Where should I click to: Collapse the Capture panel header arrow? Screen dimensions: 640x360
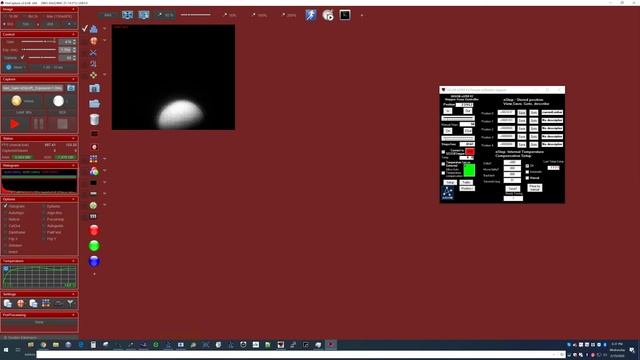pyautogui.click(x=73, y=79)
